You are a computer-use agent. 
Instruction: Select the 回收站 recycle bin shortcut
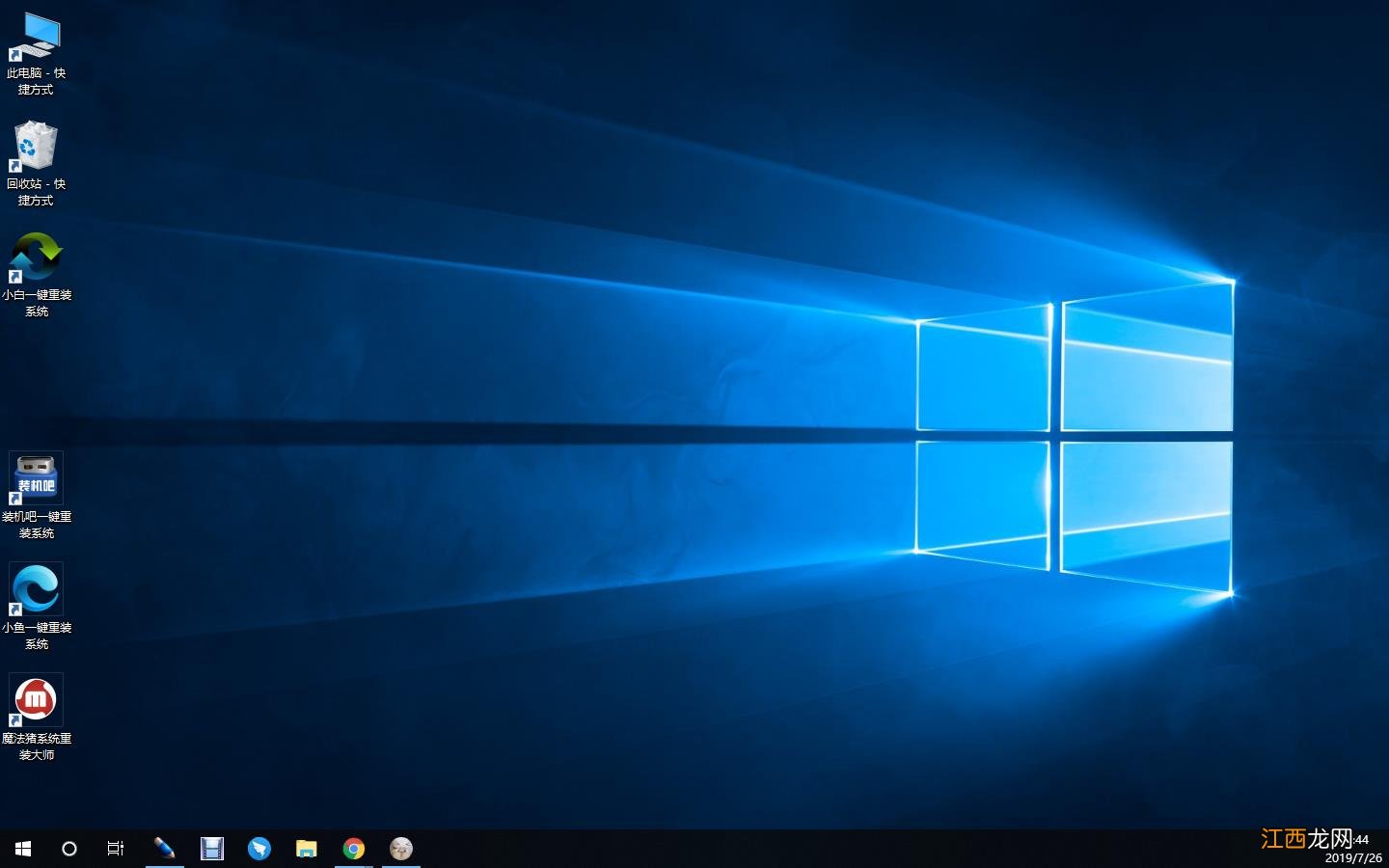(x=36, y=164)
